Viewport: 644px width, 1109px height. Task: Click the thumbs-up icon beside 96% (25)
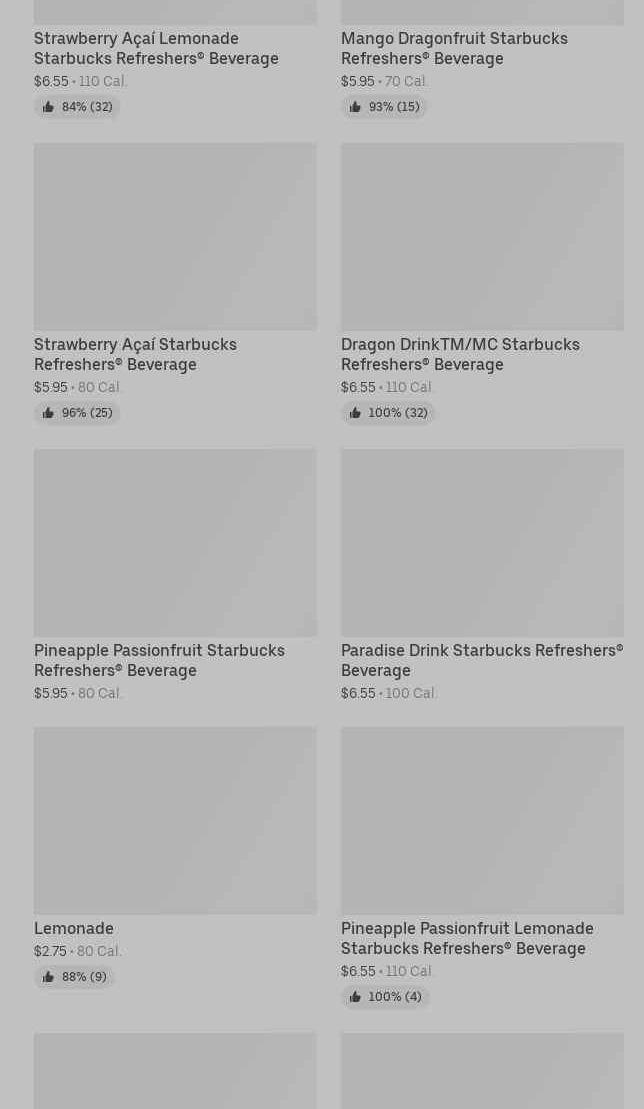pyautogui.click(x=48, y=413)
